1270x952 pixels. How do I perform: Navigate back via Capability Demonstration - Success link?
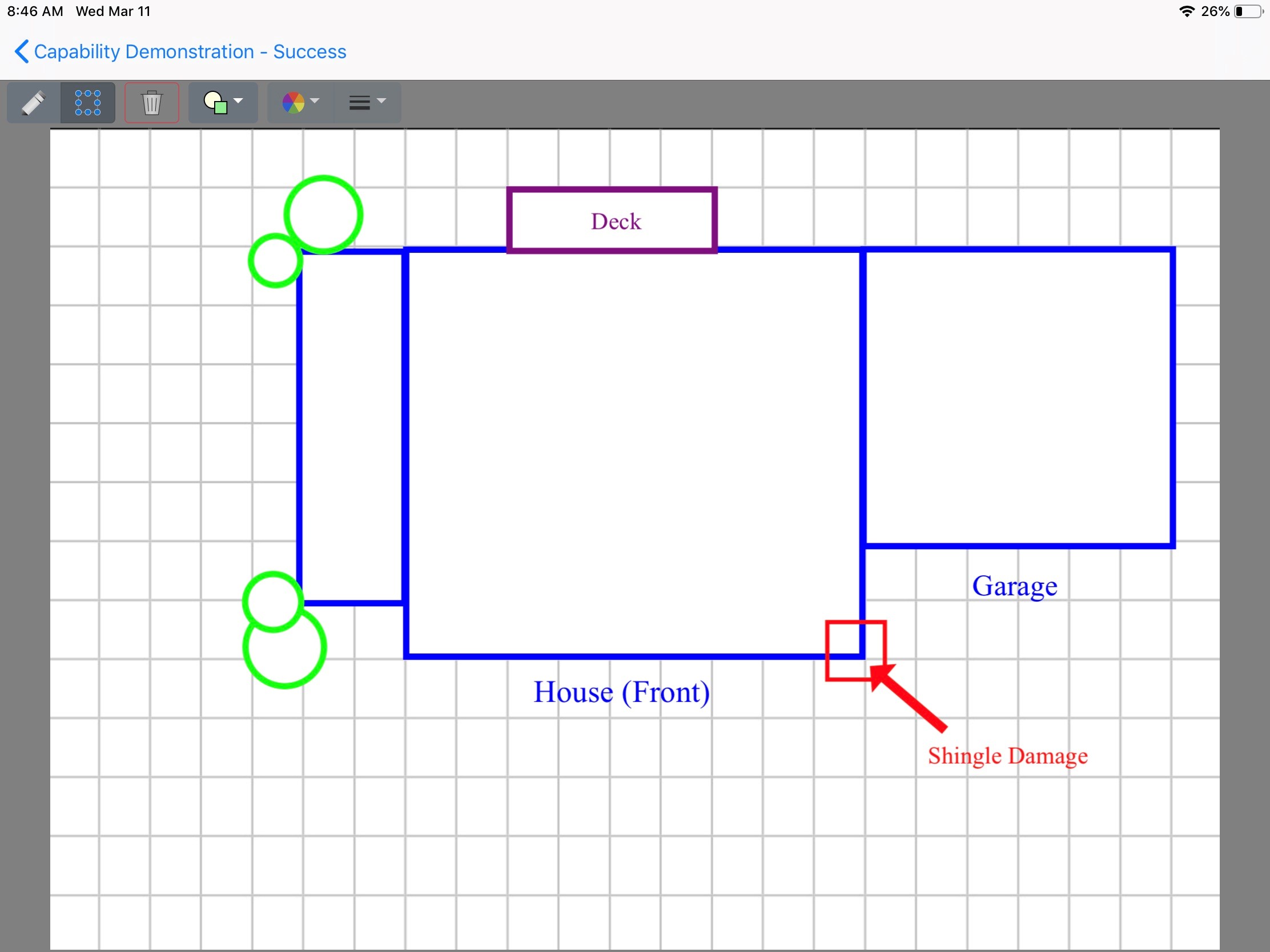(x=190, y=51)
